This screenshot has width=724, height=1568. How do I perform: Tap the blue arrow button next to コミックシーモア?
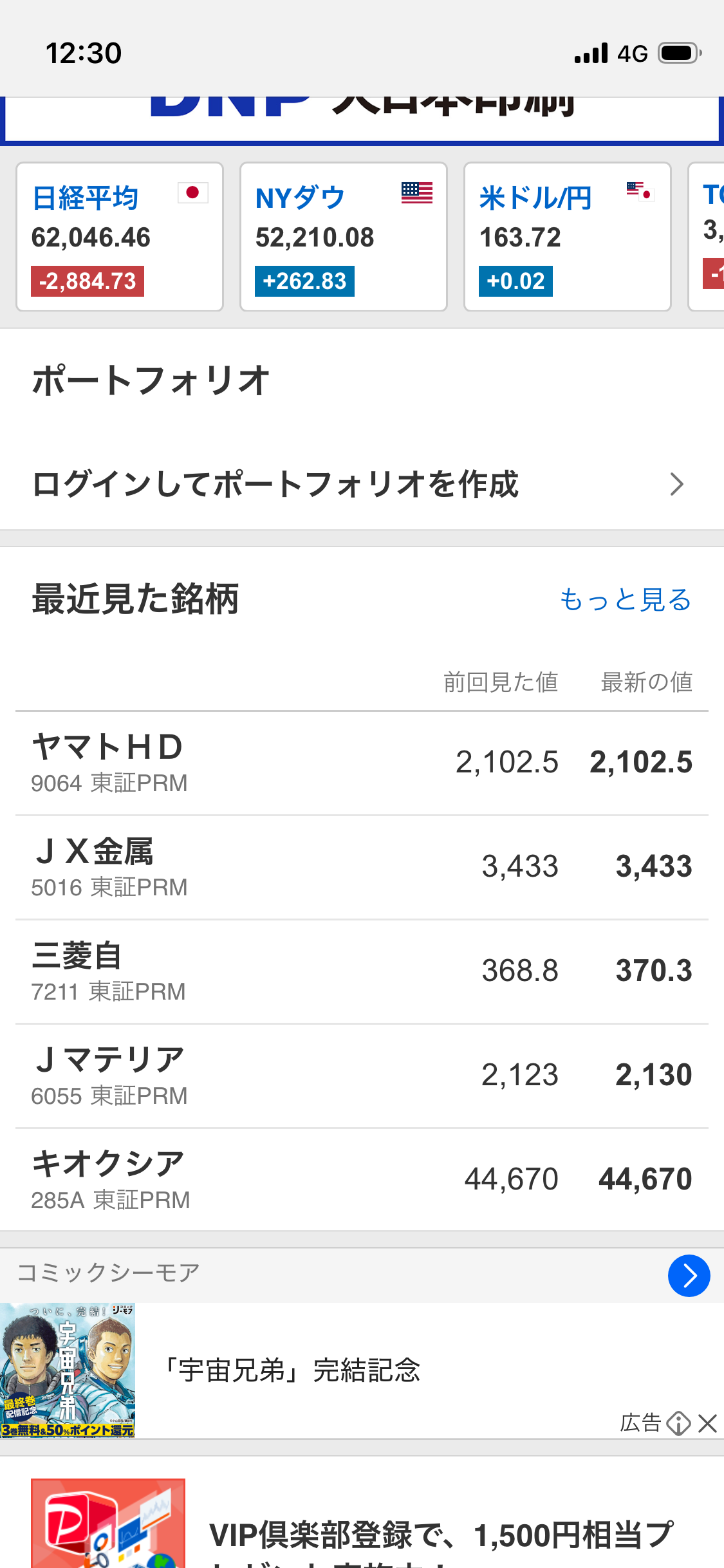pyautogui.click(x=689, y=1275)
